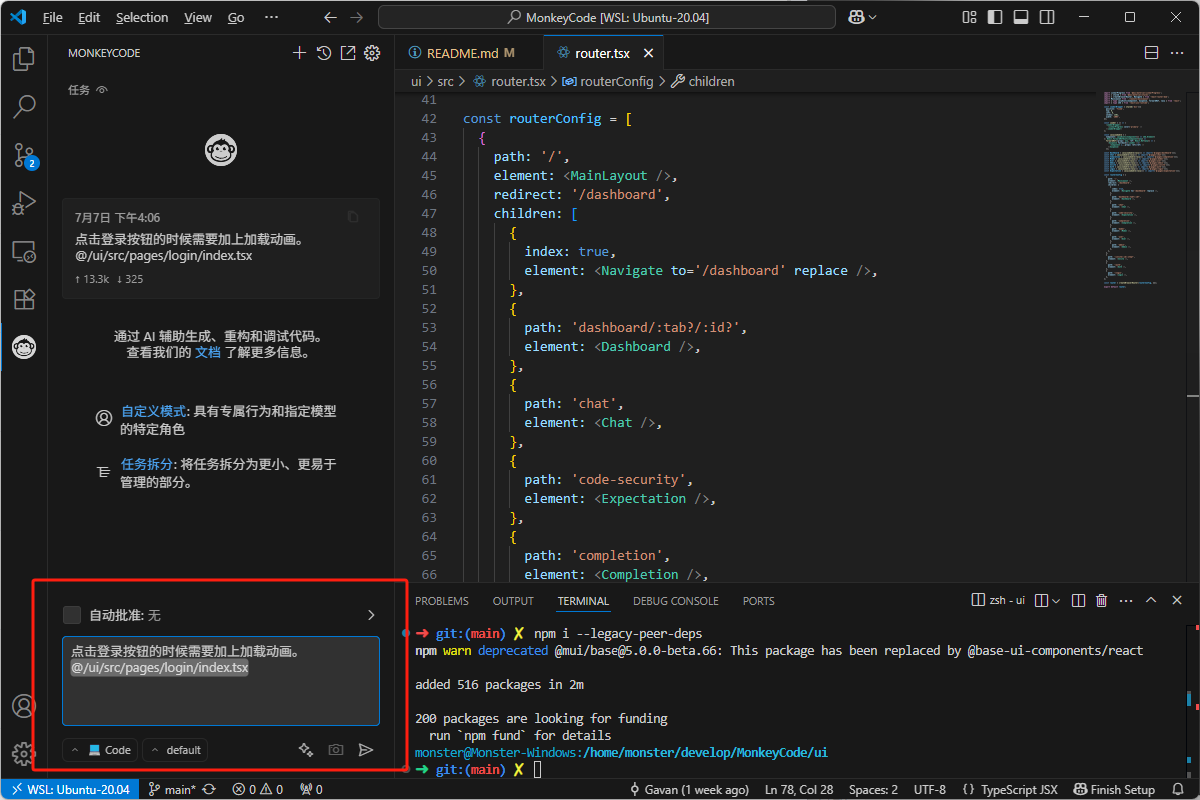The height and width of the screenshot is (800, 1200).
Task: Open the Explorer view in activity bar
Action: pos(24,59)
